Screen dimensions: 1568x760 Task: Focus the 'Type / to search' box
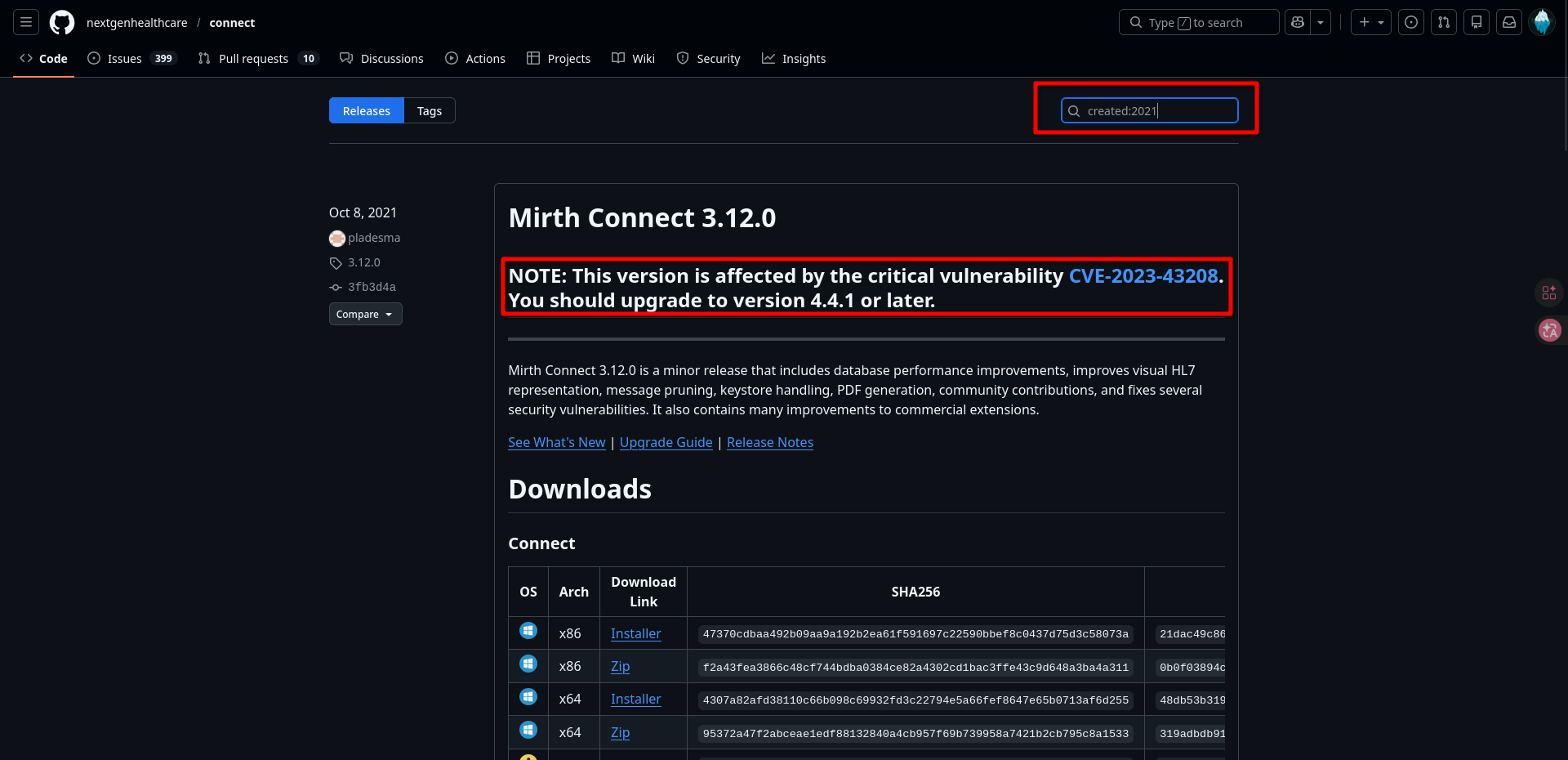[1199, 22]
